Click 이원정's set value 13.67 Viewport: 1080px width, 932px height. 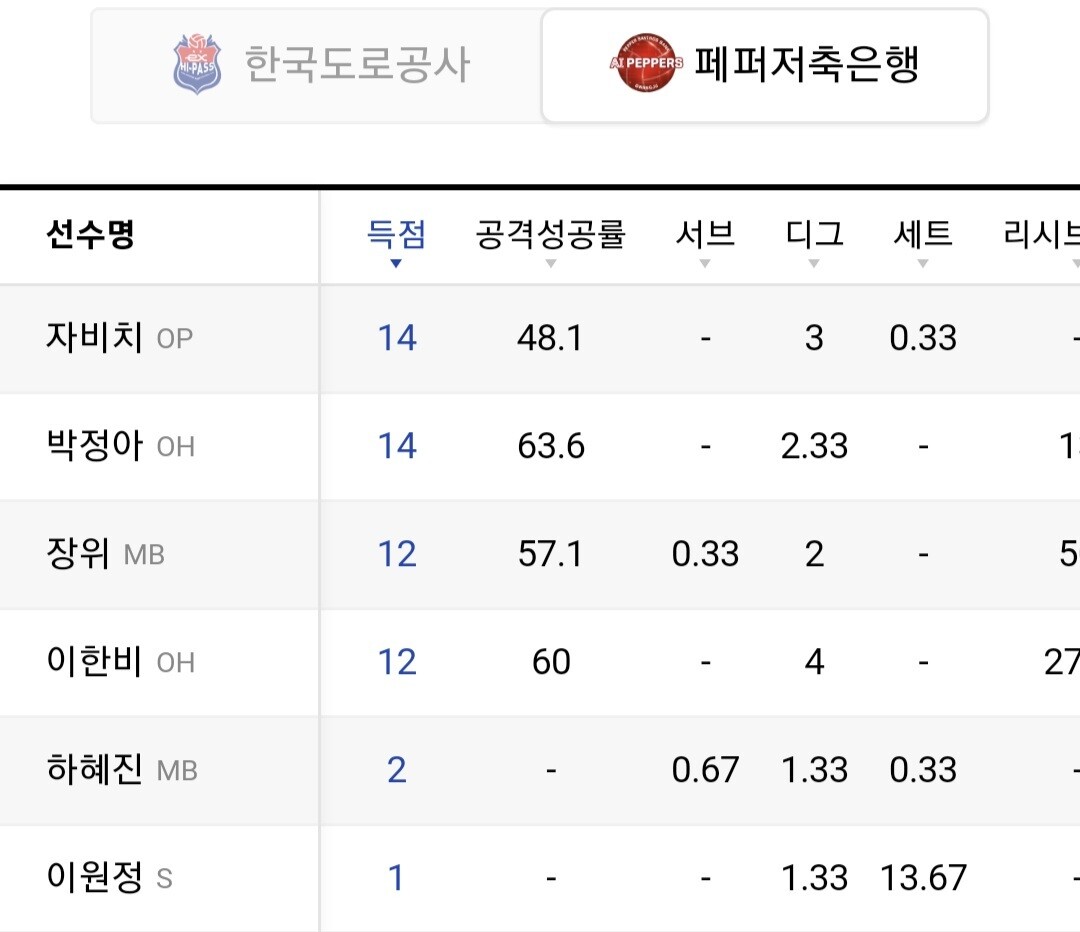(923, 878)
